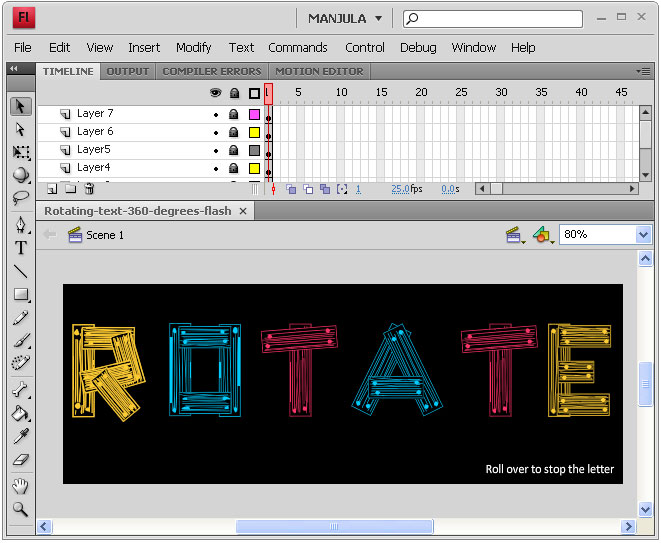The width and height of the screenshot is (661, 543).
Task: Open the Edit Scene dropdown
Action: [x=515, y=235]
